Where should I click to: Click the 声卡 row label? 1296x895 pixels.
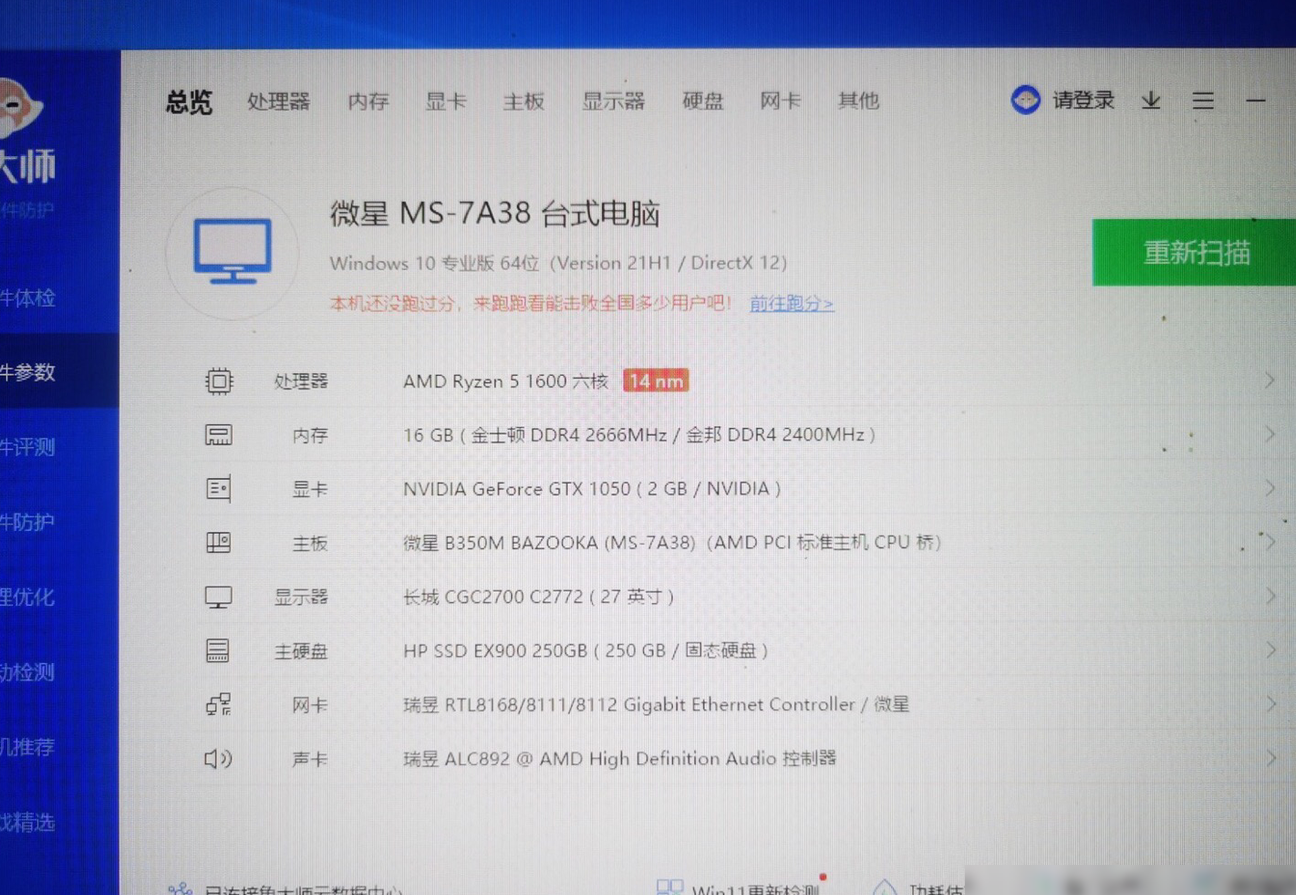pos(310,759)
